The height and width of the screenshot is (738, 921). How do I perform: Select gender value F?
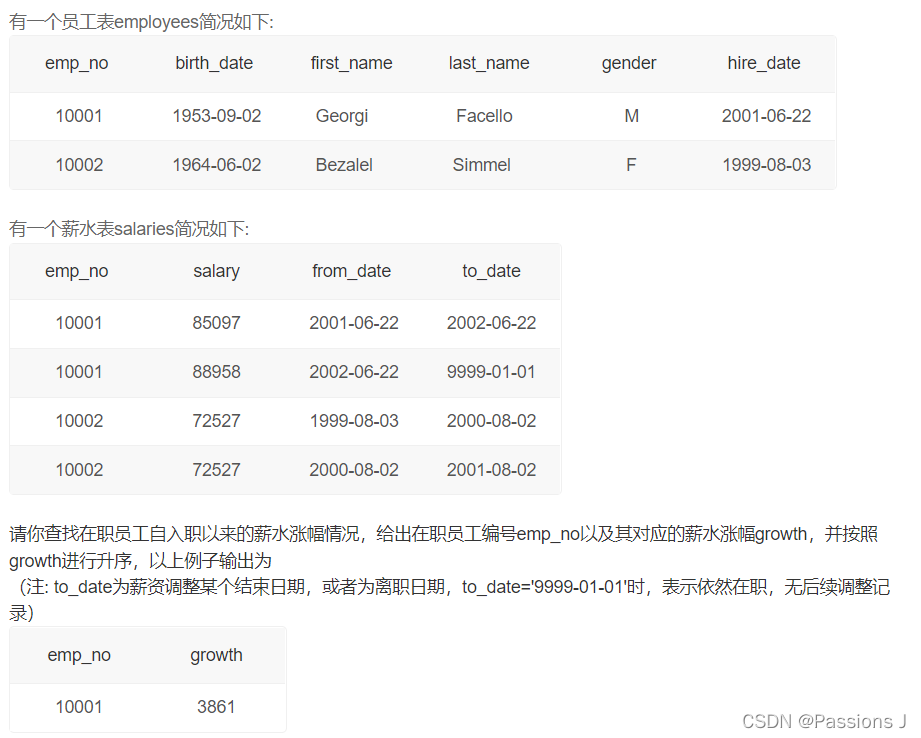[631, 165]
